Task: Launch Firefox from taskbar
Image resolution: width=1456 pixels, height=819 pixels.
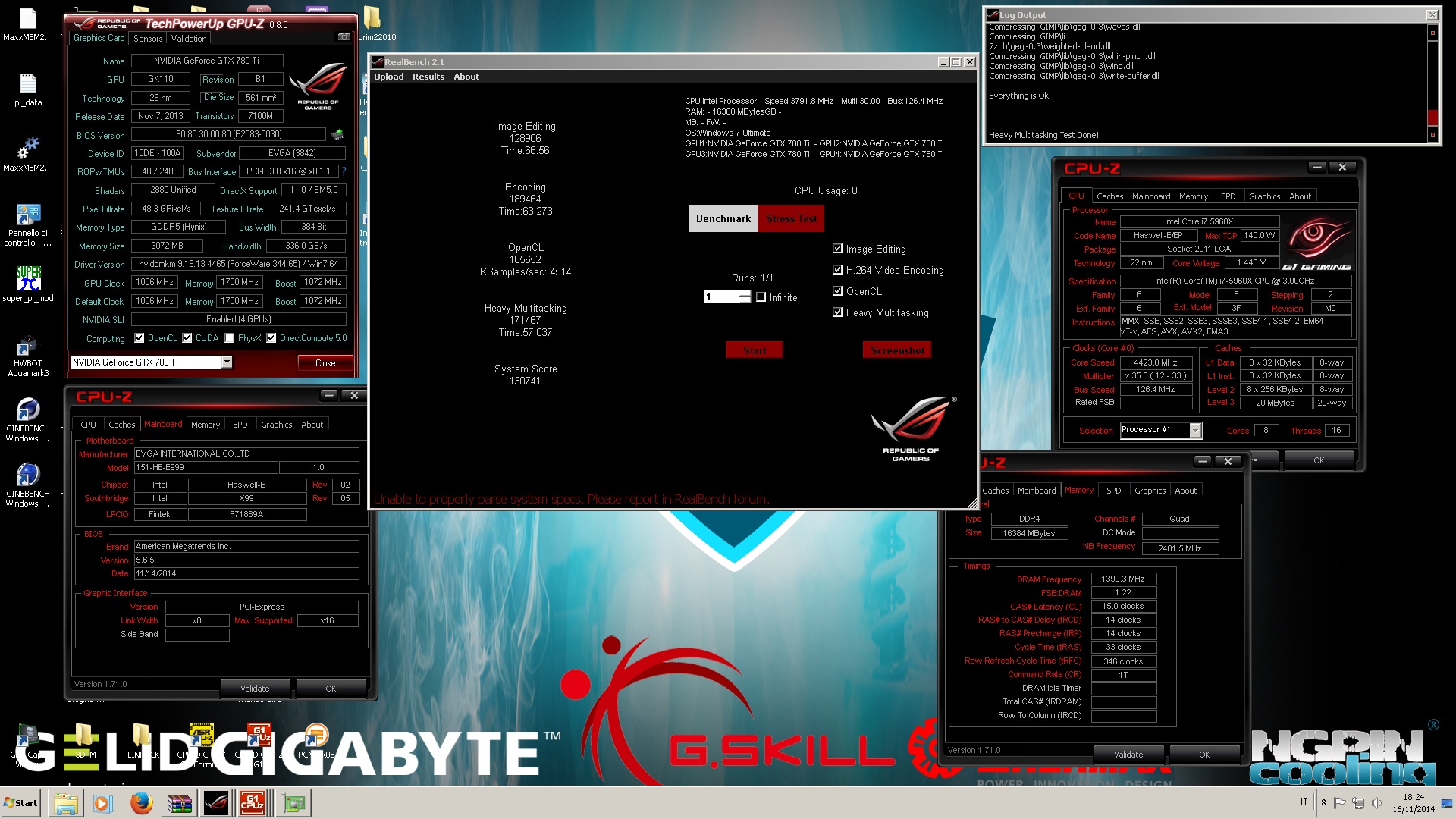Action: click(141, 803)
